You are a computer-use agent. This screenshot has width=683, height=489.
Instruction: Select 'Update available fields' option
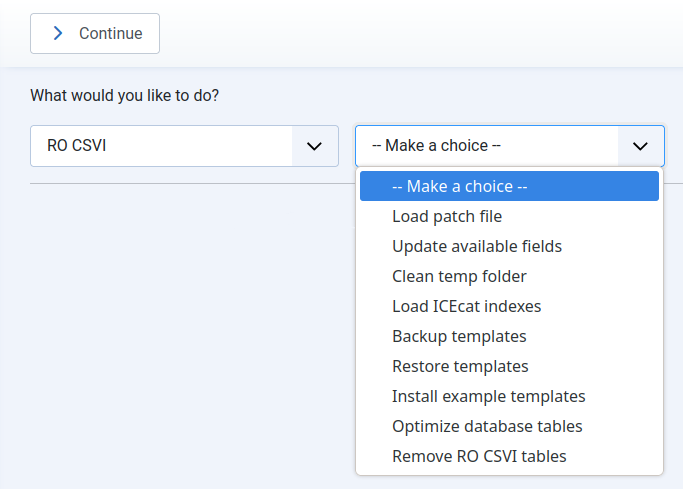[x=477, y=246]
